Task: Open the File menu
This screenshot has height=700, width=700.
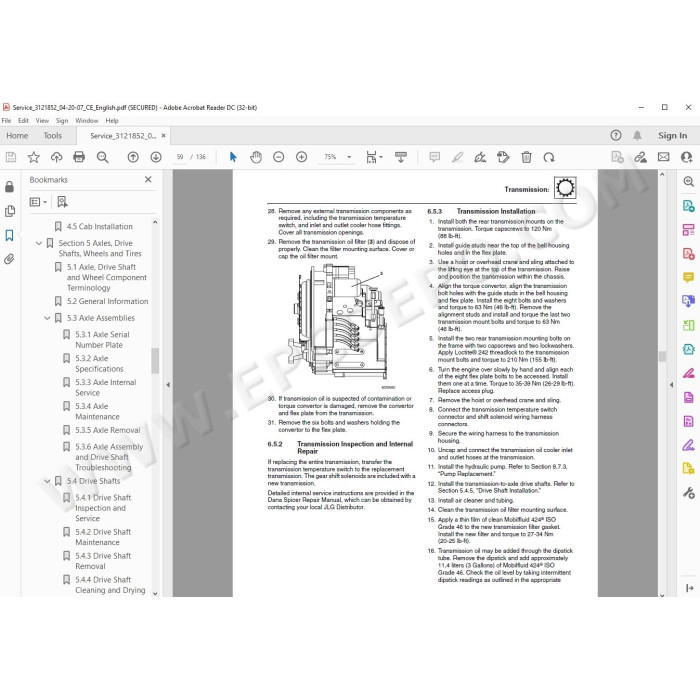Action: click(6, 121)
